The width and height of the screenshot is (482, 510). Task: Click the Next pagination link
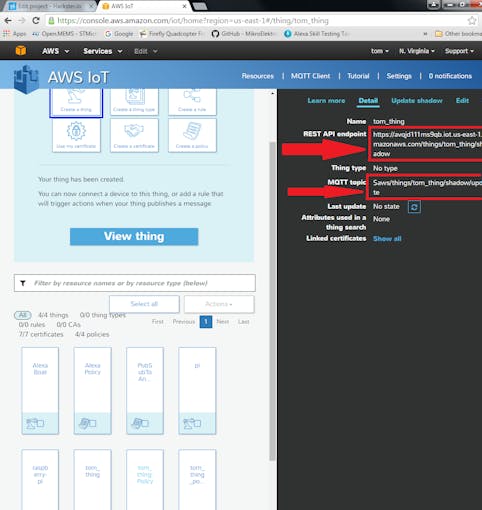click(x=222, y=322)
